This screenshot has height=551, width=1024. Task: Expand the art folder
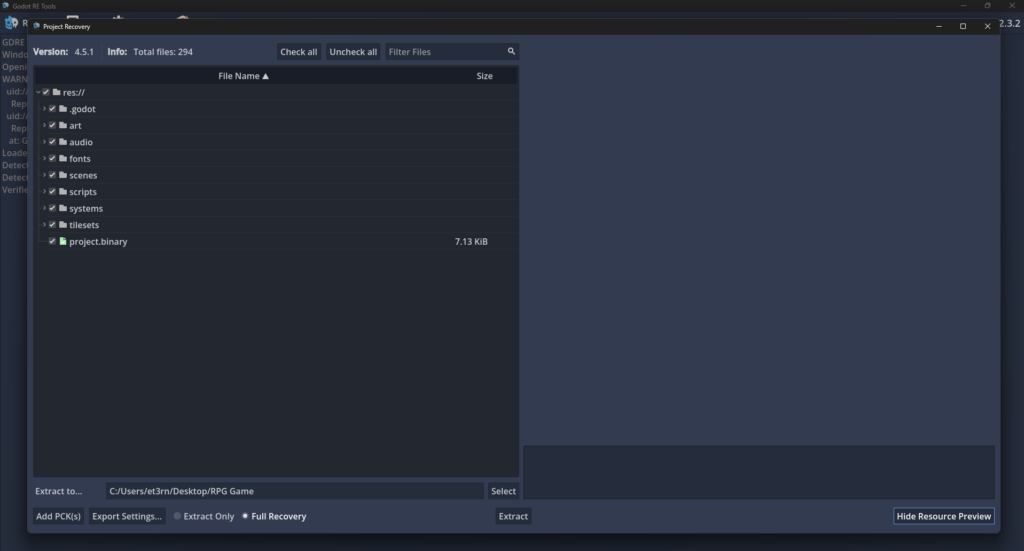click(44, 126)
